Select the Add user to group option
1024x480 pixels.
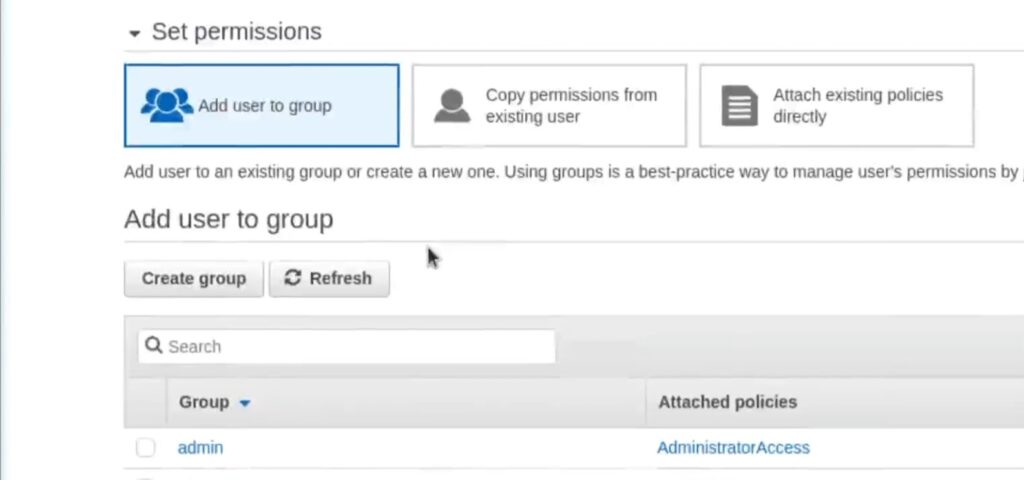[262, 105]
